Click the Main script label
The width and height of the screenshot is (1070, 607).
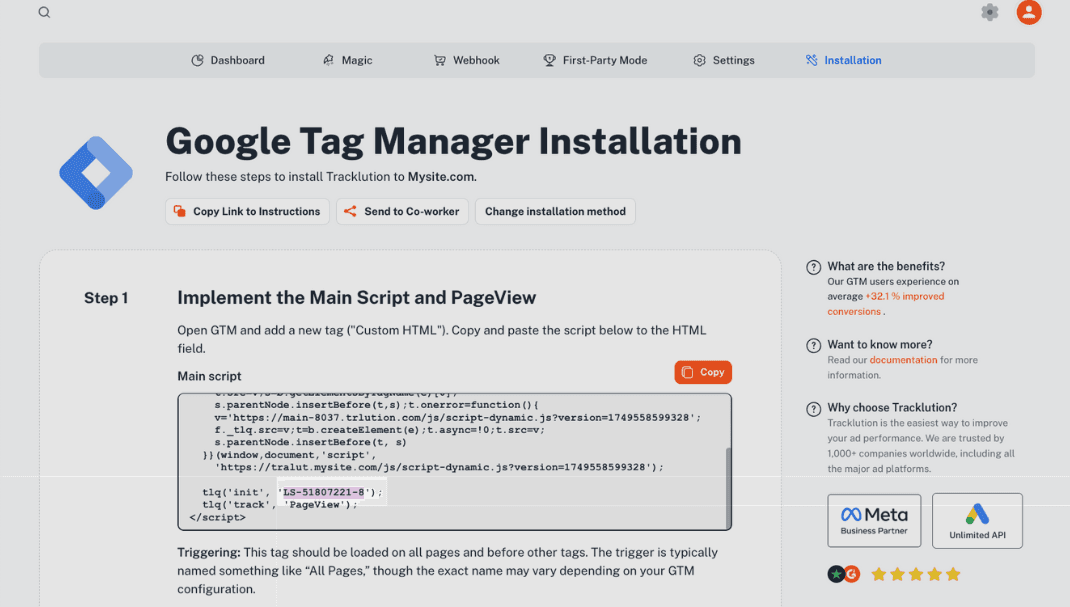coord(209,376)
